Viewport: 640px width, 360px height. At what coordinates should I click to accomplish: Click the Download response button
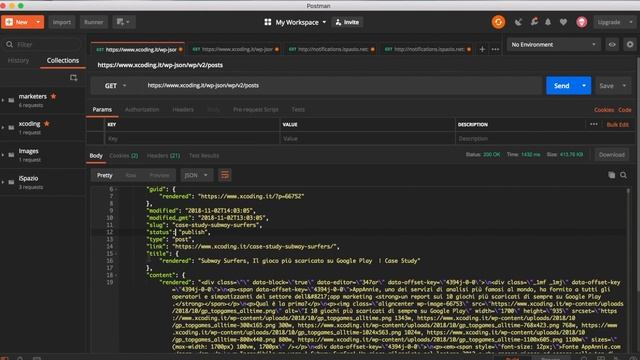(611, 155)
